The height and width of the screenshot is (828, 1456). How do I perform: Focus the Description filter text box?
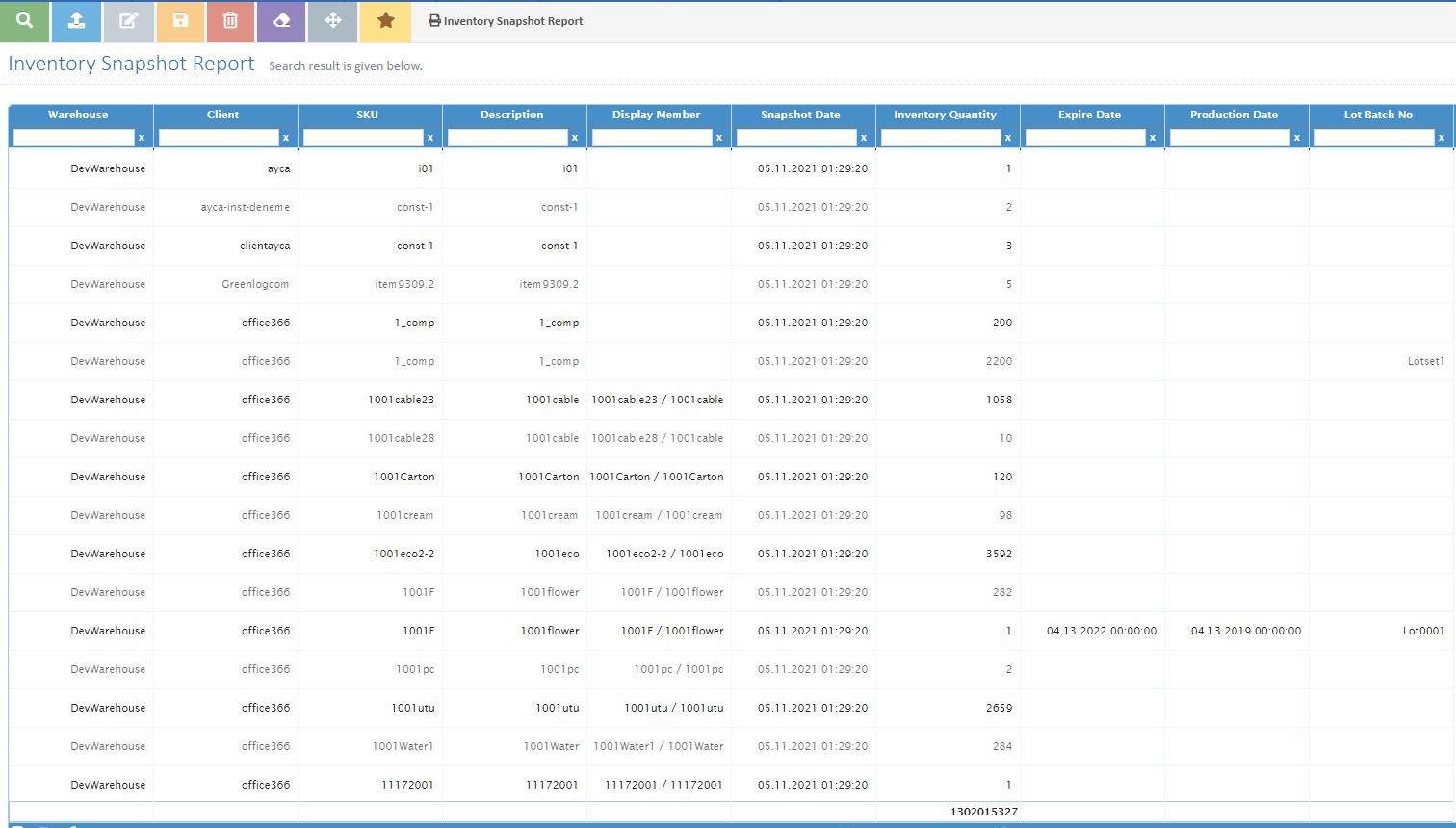[507, 138]
